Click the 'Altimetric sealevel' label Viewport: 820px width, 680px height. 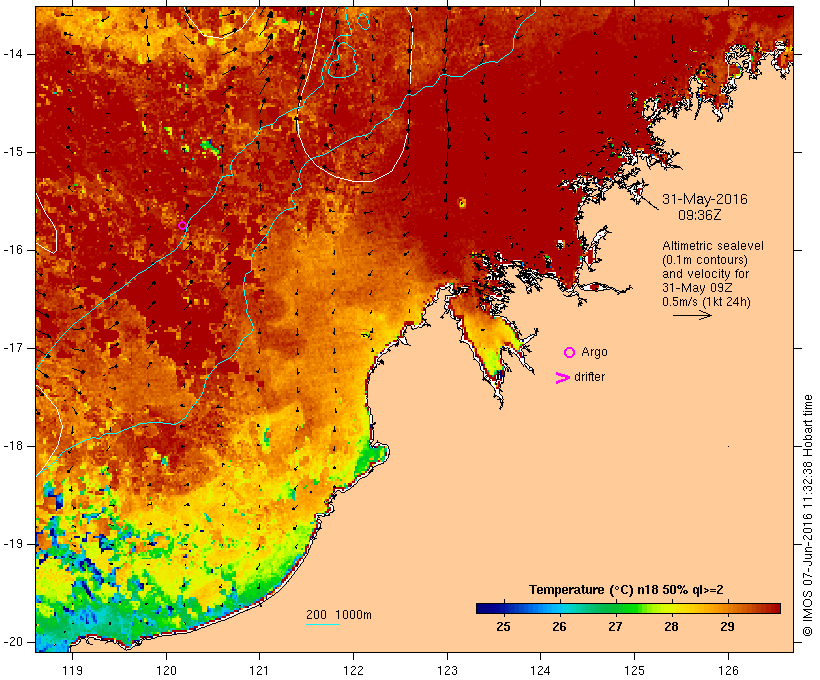(713, 246)
